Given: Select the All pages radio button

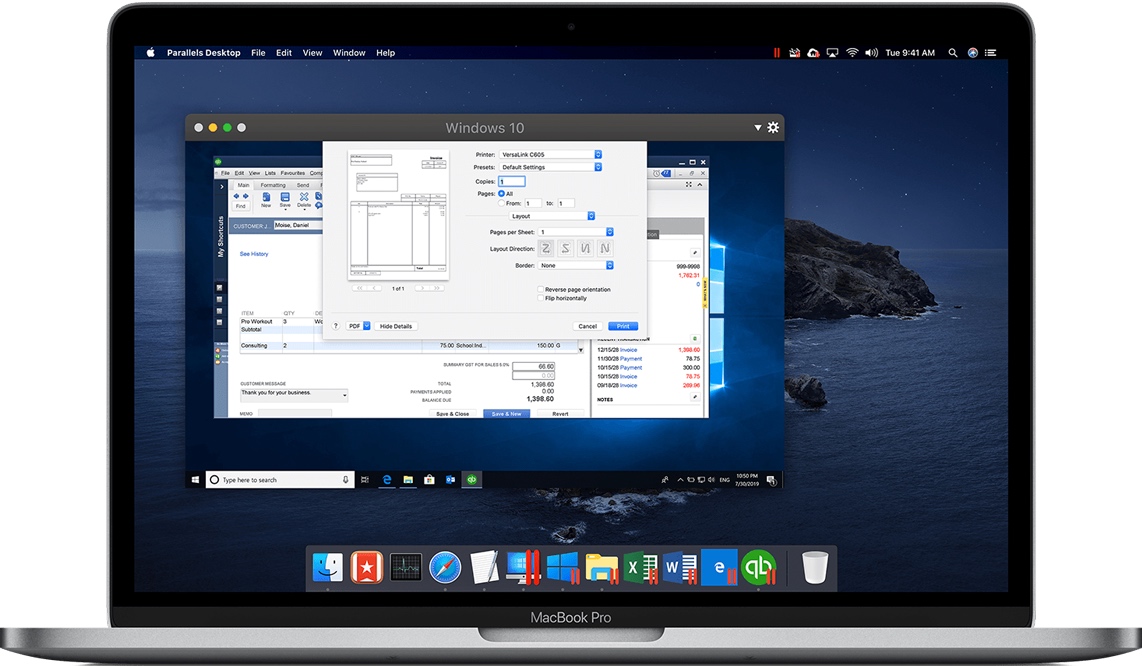Looking at the screenshot, I should [501, 194].
